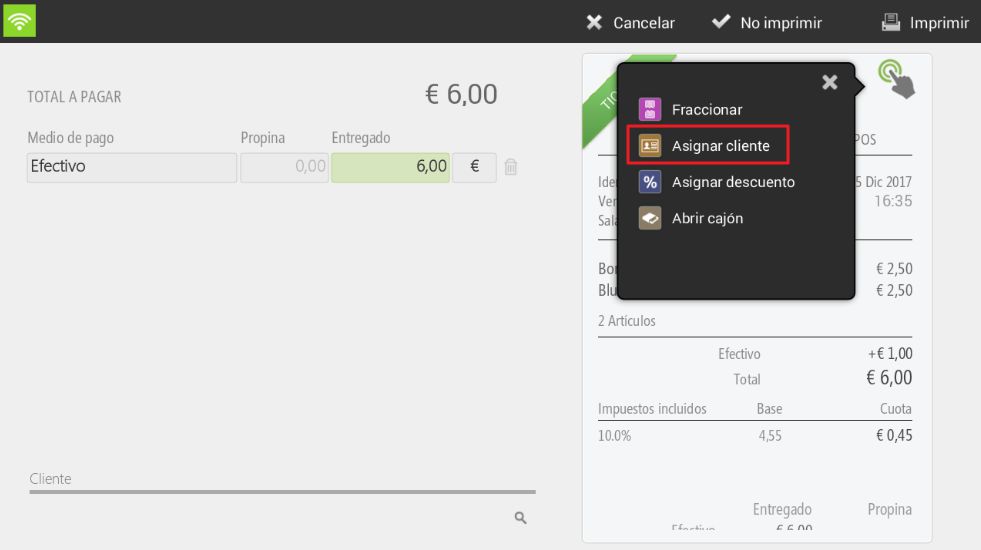Viewport: 981px width, 550px height.
Task: Click the Abrir cajón drawer icon
Action: tap(649, 218)
